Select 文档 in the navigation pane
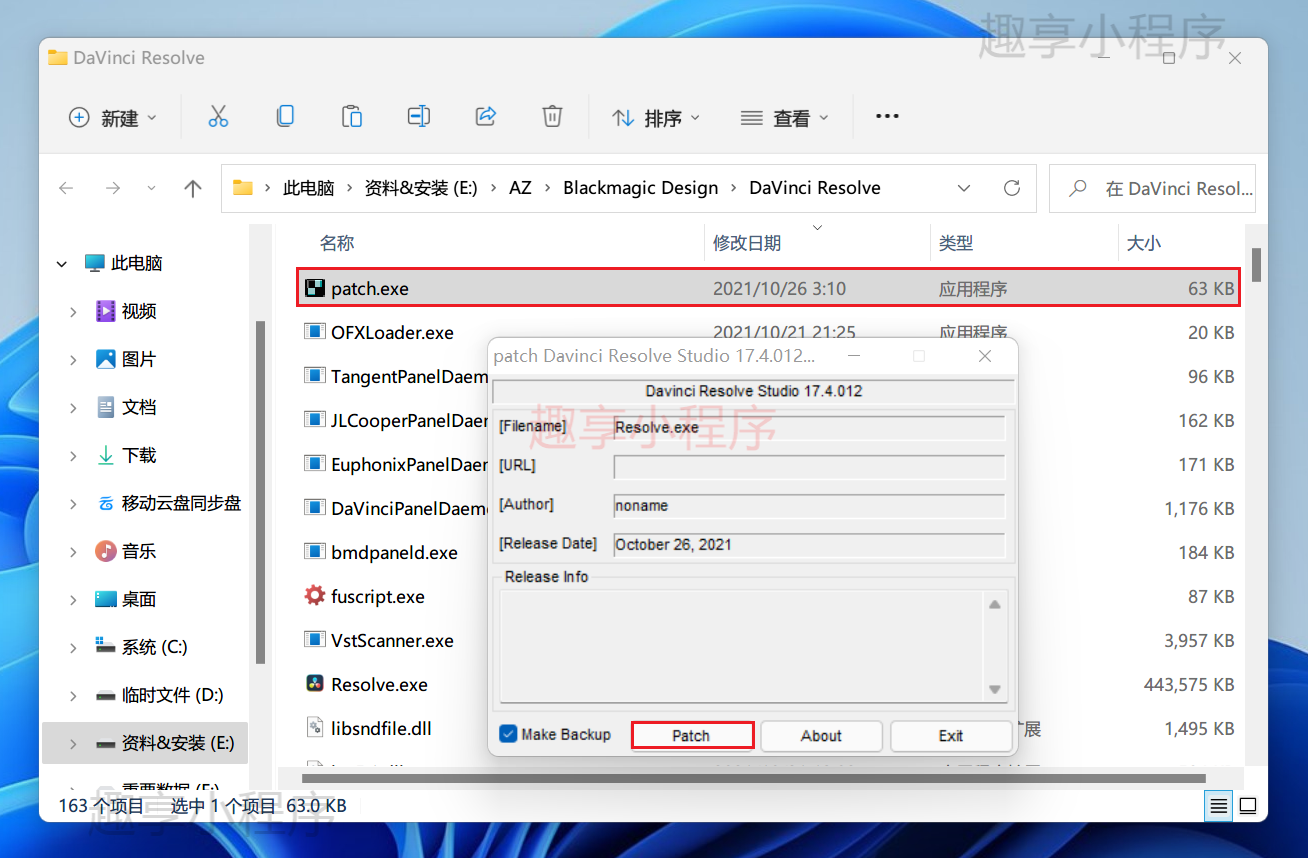This screenshot has height=858, width=1308. pyautogui.click(x=139, y=407)
